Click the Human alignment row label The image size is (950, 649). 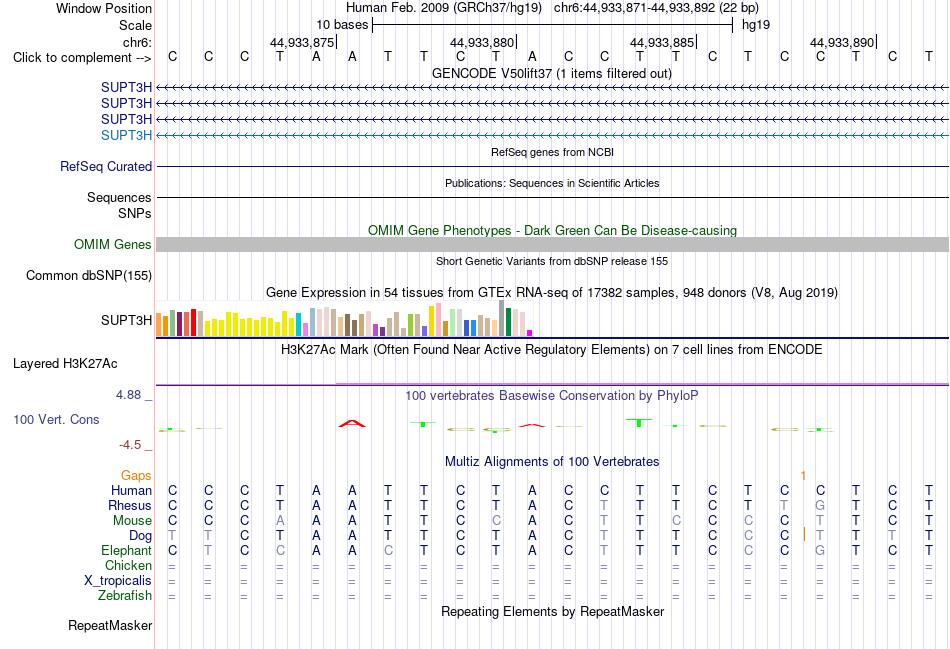coord(131,490)
